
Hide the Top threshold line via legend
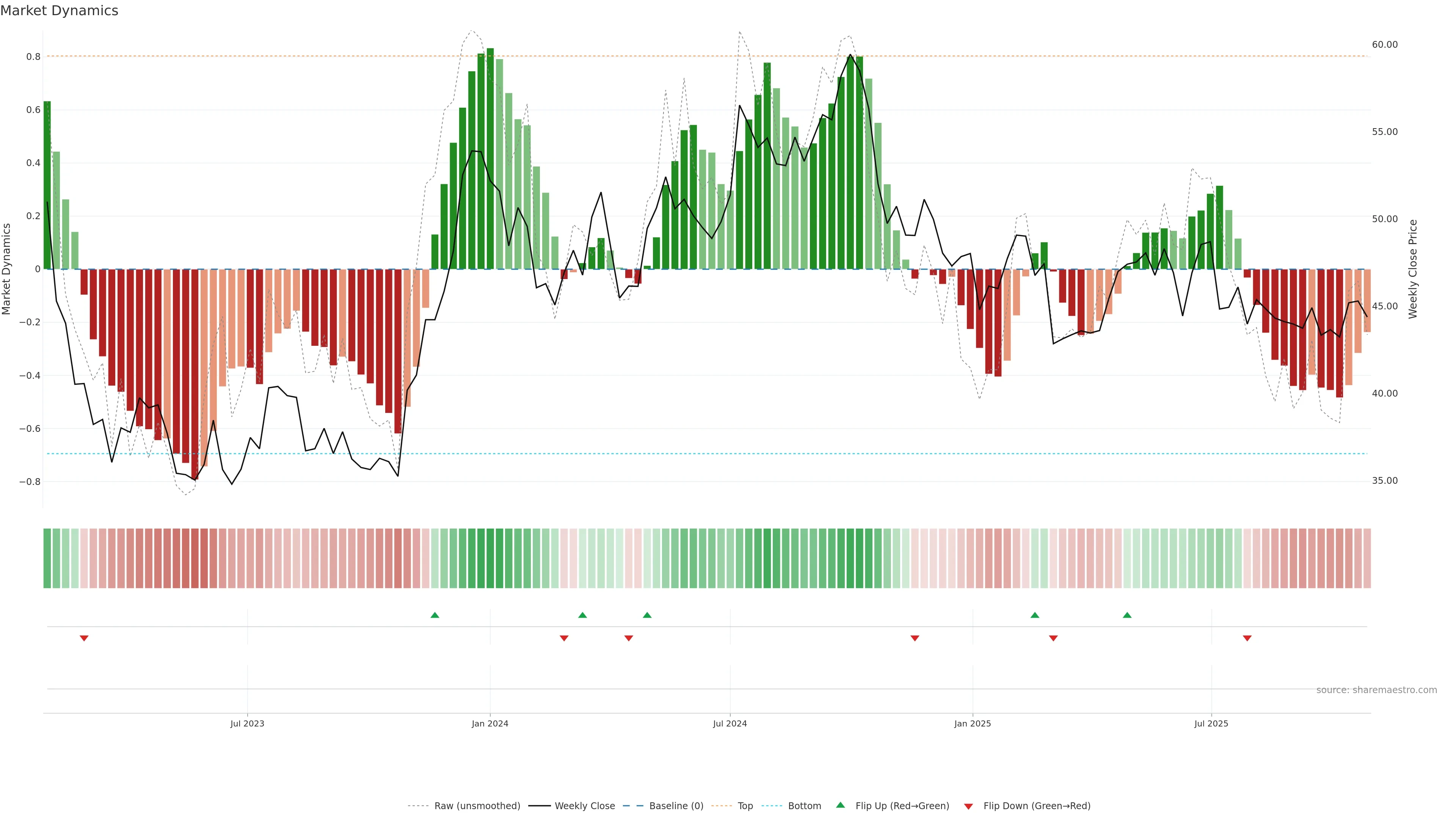point(745,806)
